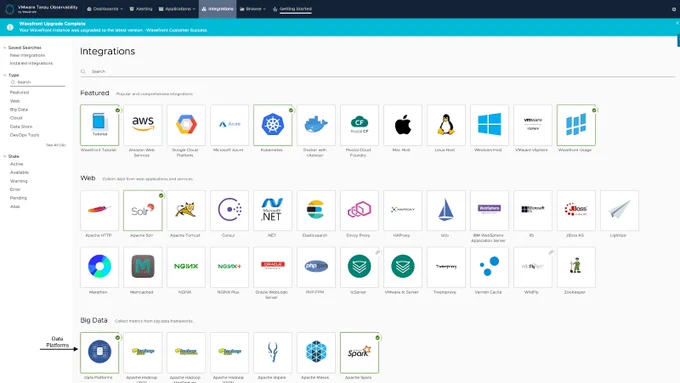
Task: Open the Apache Solr integration
Action: click(143, 210)
